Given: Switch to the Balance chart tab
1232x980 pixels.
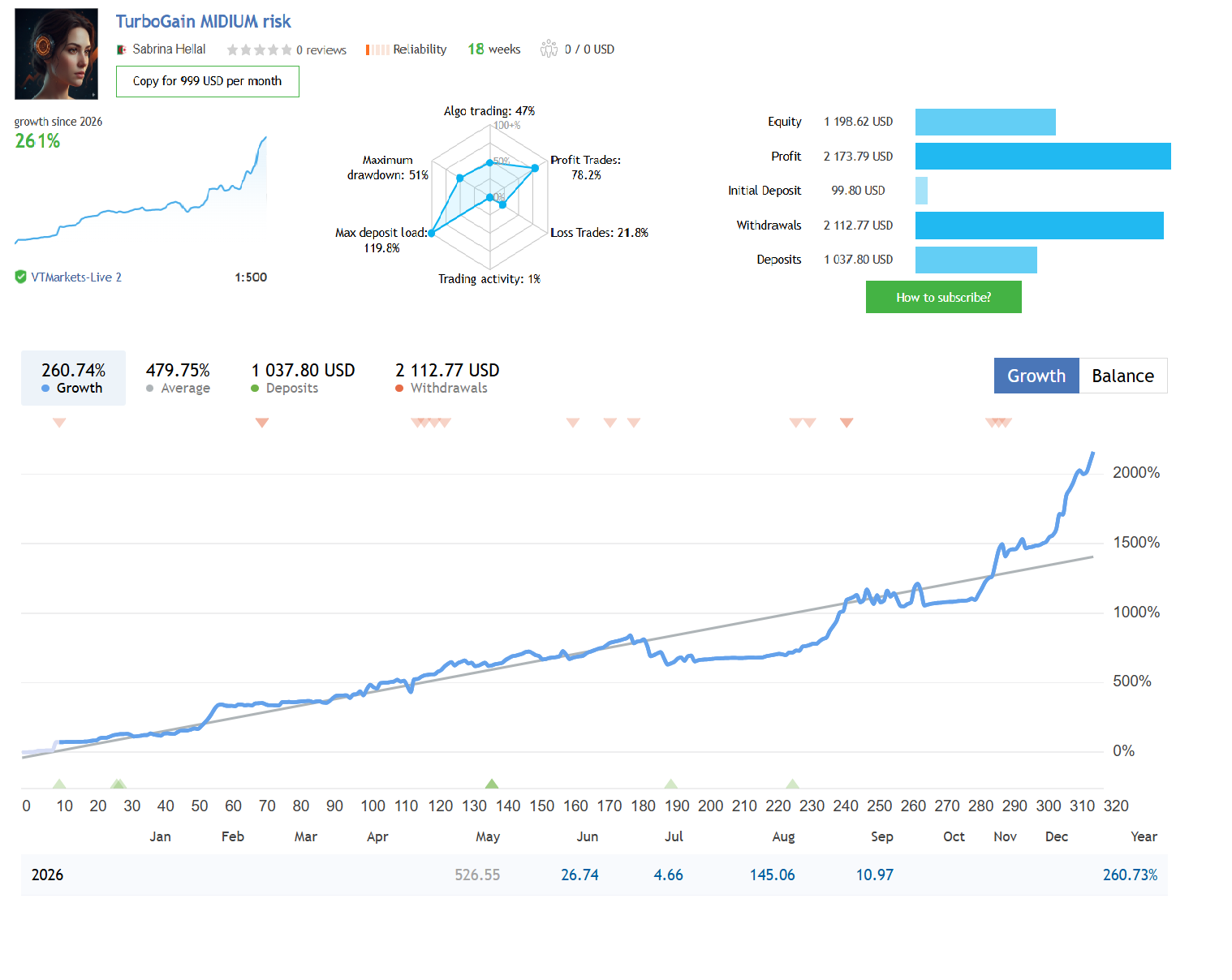Looking at the screenshot, I should [1123, 376].
